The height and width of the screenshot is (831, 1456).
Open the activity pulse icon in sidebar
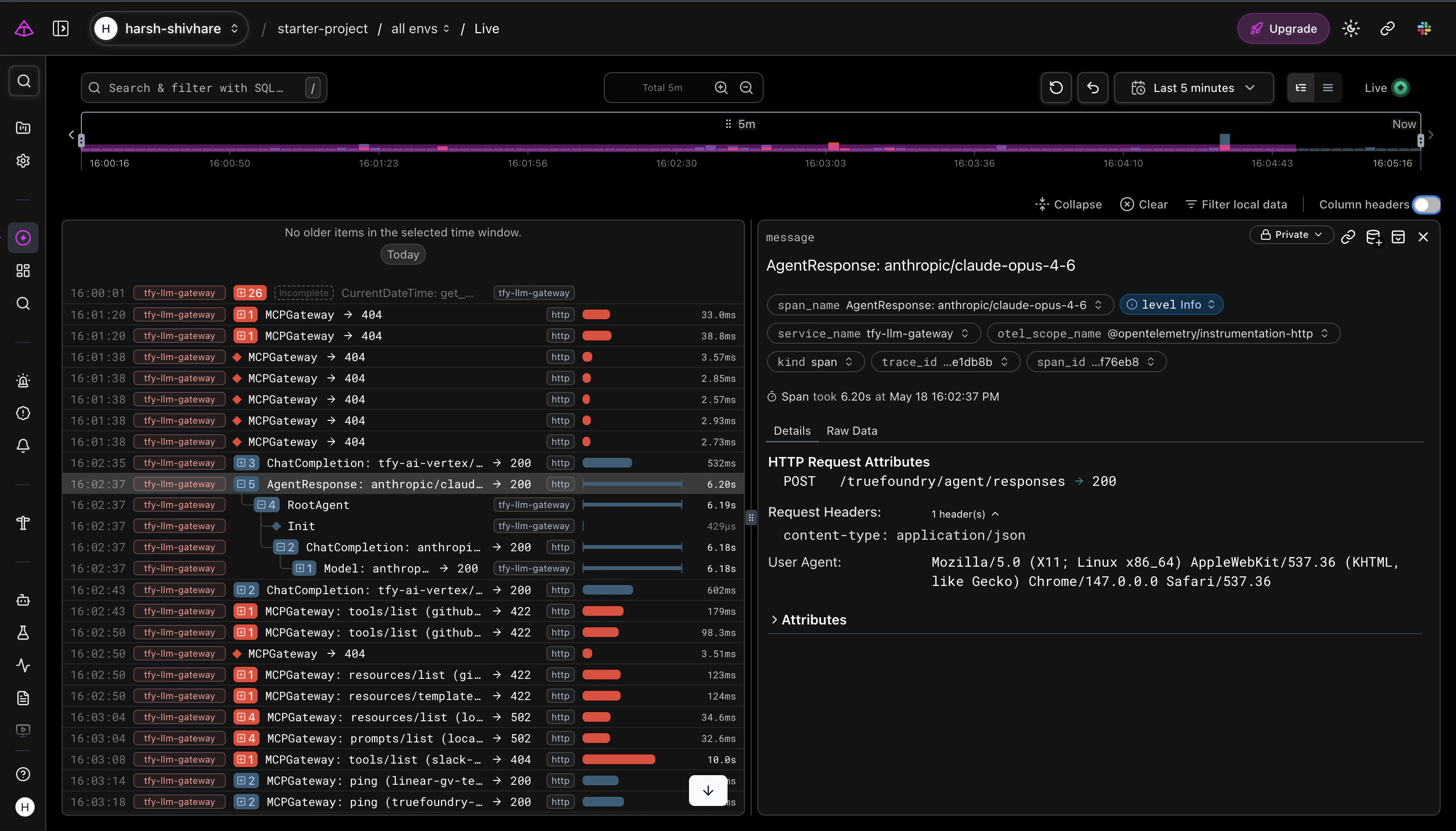[24, 665]
